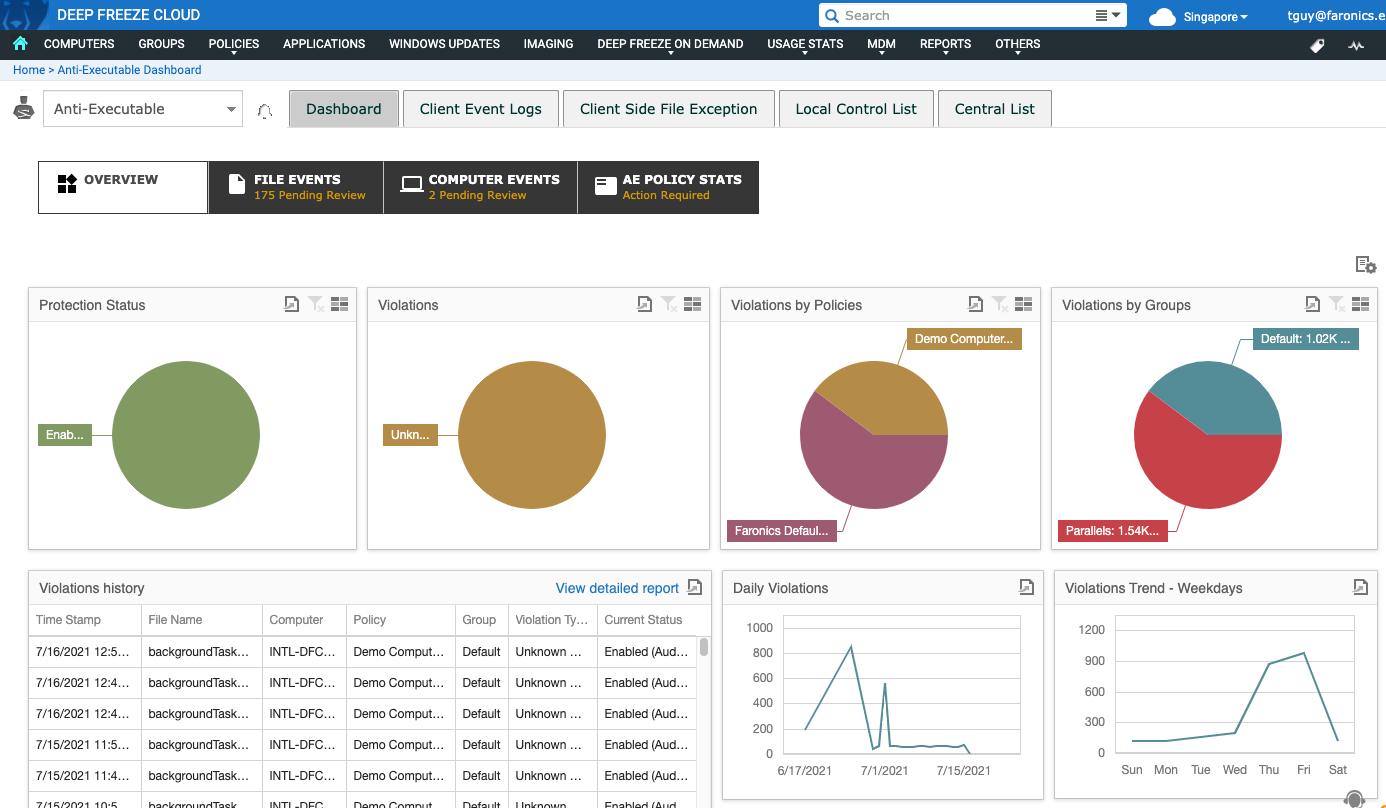Screen dimensions: 1386x808
Task: Open View detailed report link
Action: tap(617, 588)
